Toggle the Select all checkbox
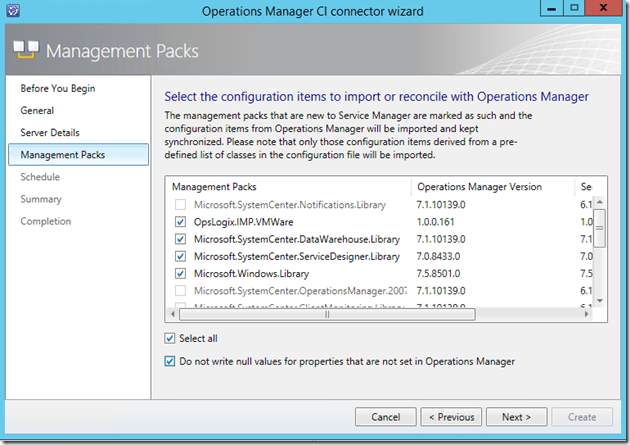This screenshot has height=445, width=630. coord(170,338)
